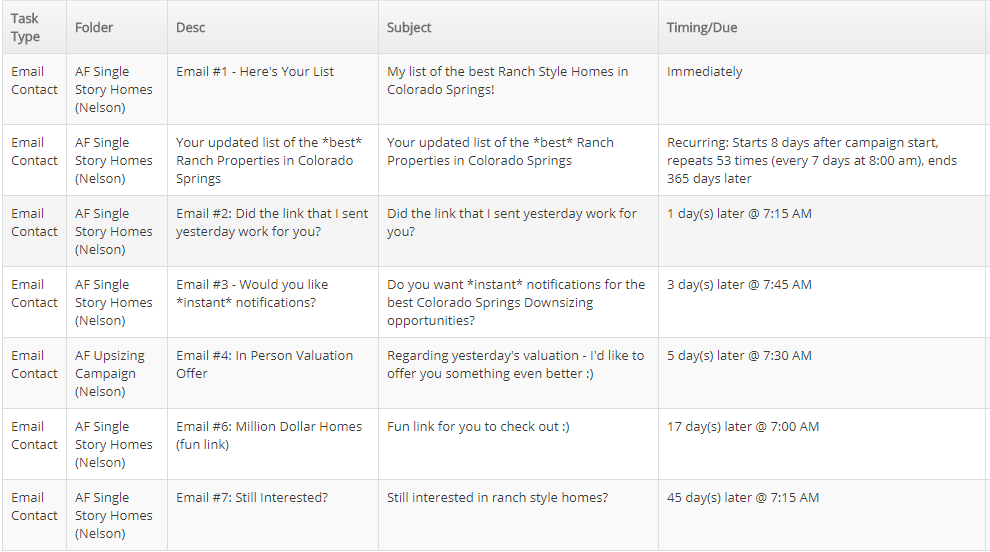
Task: Select the "AF Upsizing Campaign (Nelson)" folder cell
Action: coord(110,373)
